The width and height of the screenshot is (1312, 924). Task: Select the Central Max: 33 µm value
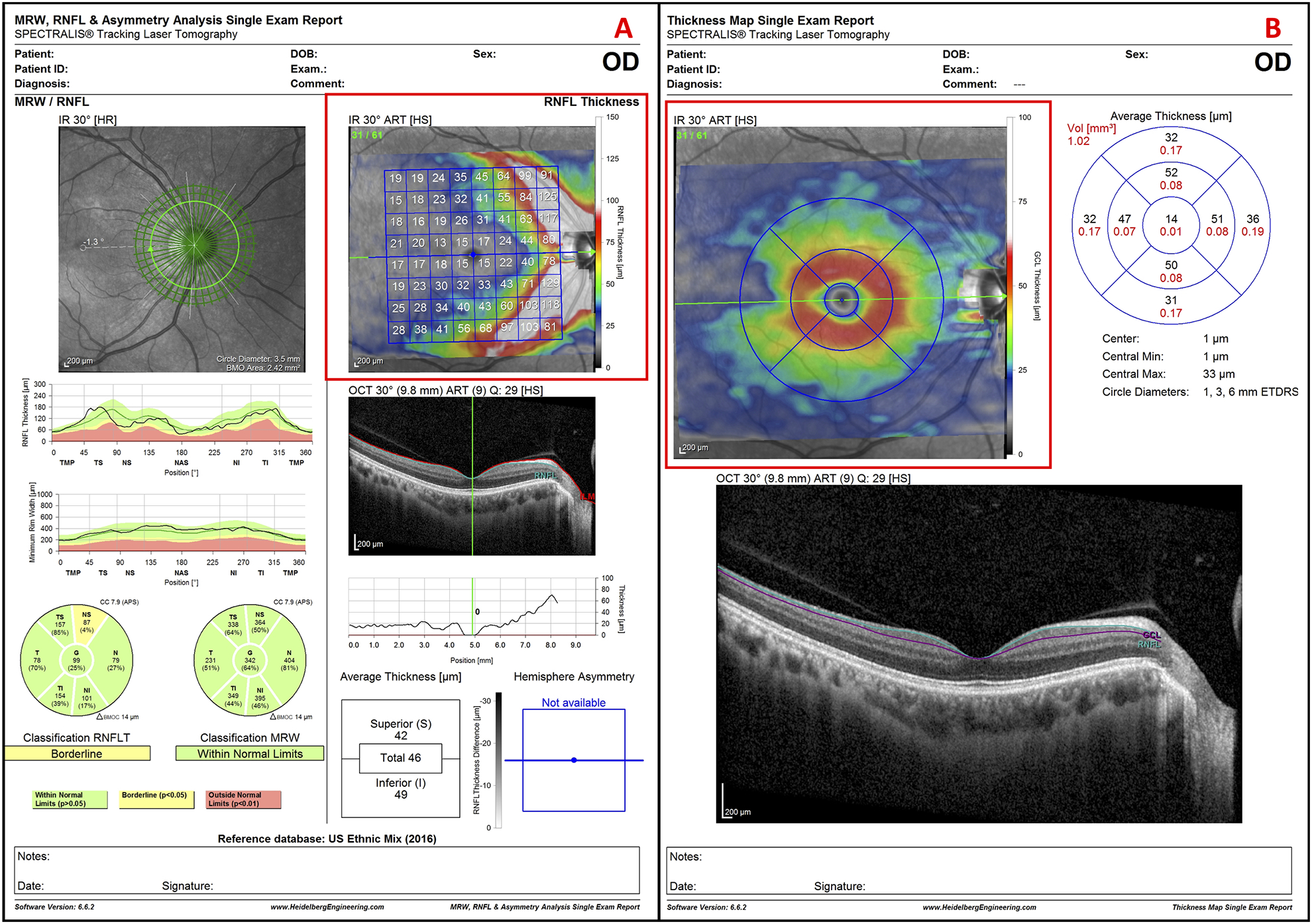point(1219,374)
